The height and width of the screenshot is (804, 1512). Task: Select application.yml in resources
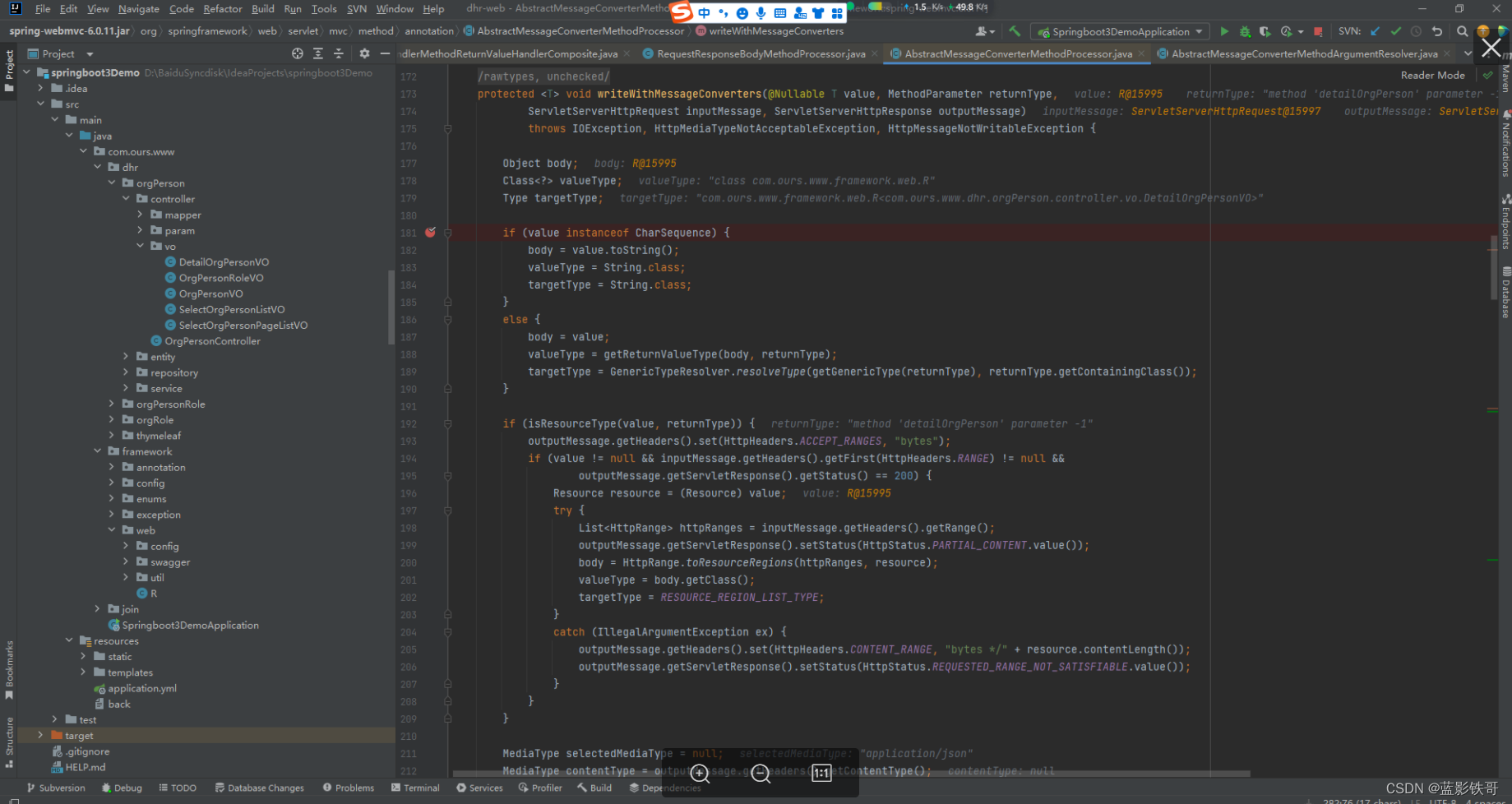[x=141, y=688]
